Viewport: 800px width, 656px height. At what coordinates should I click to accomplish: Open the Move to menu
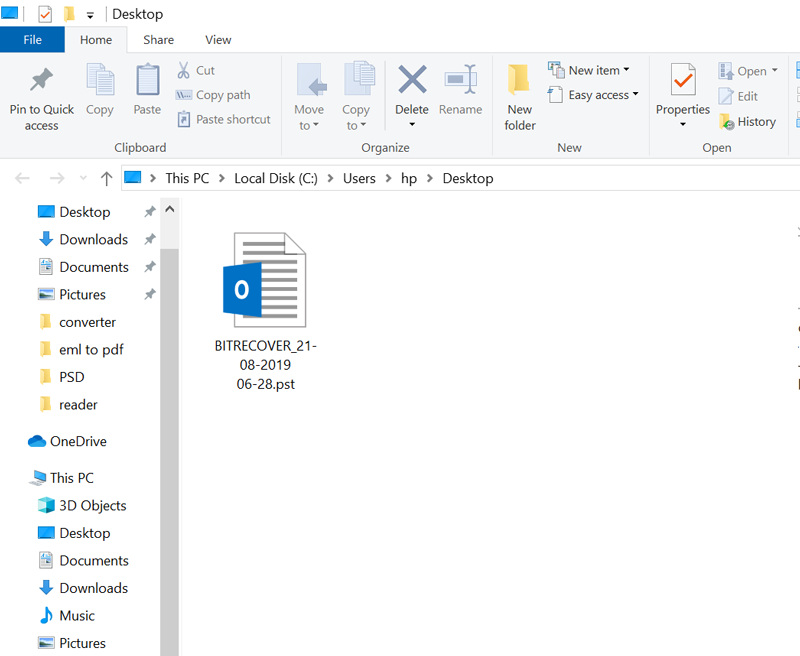click(x=309, y=96)
